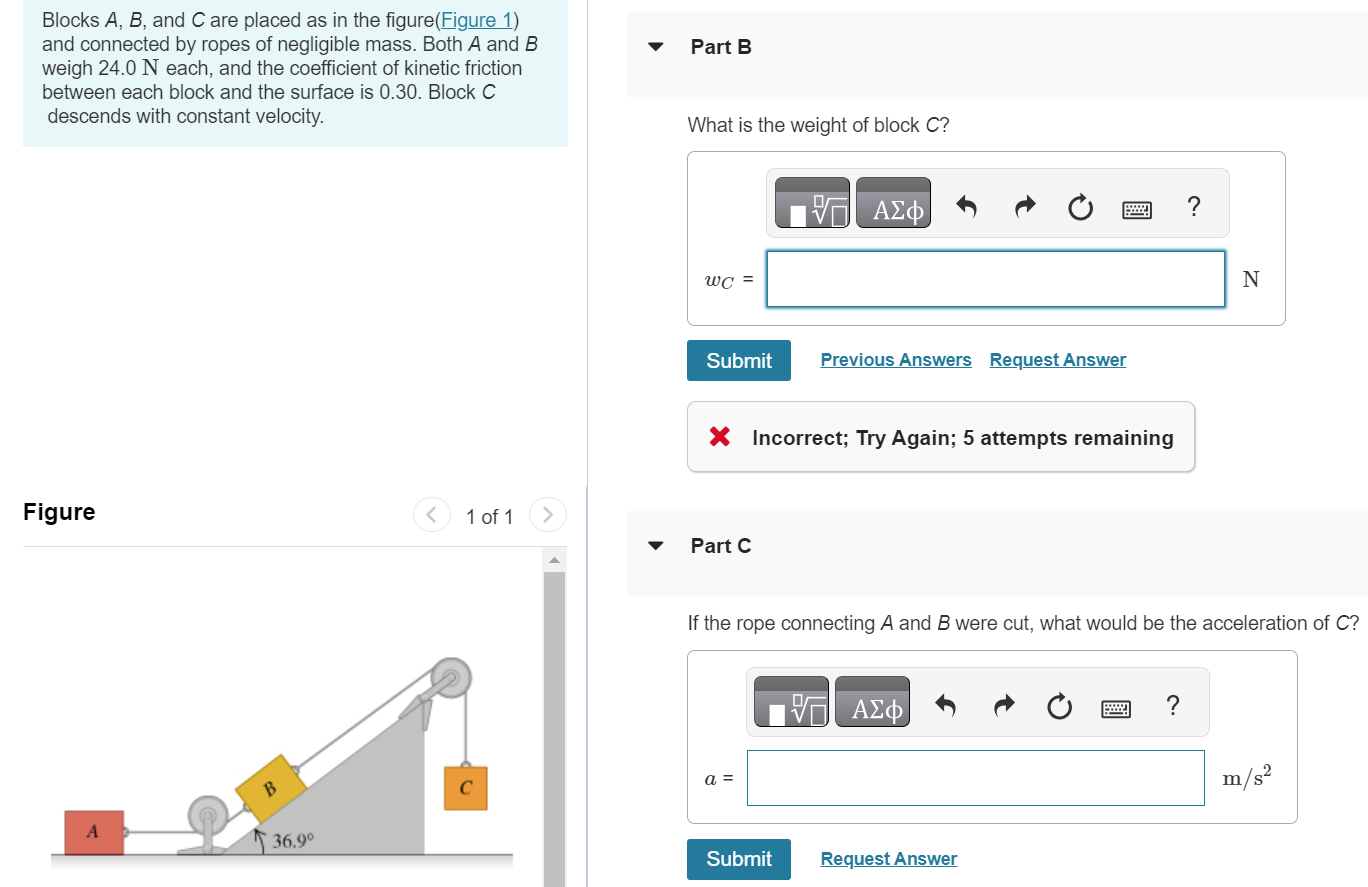Image resolution: width=1368 pixels, height=887 pixels.
Task: Click the help question mark in Part C
Action: [x=1173, y=705]
